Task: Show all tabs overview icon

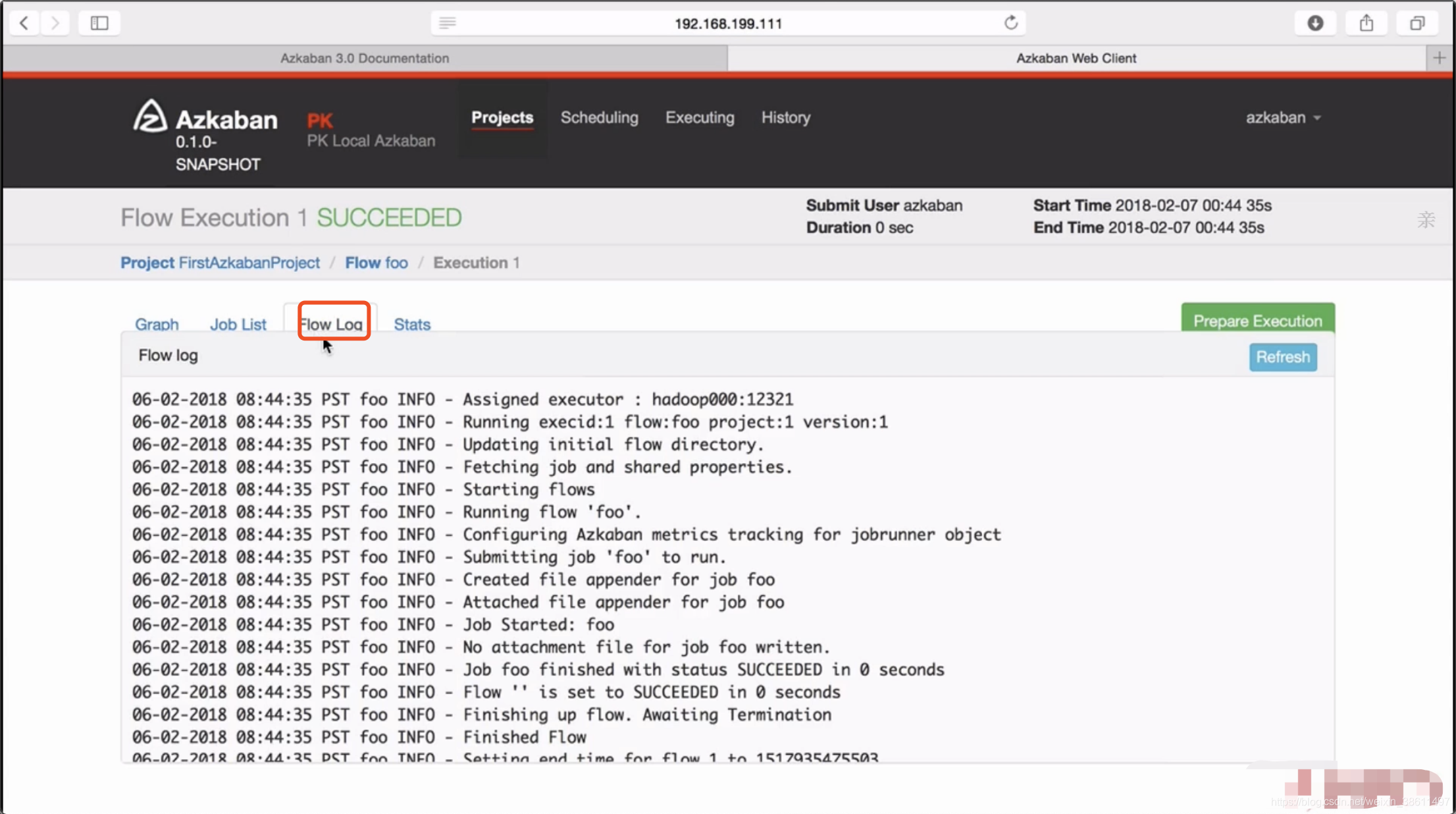Action: tap(1417, 23)
